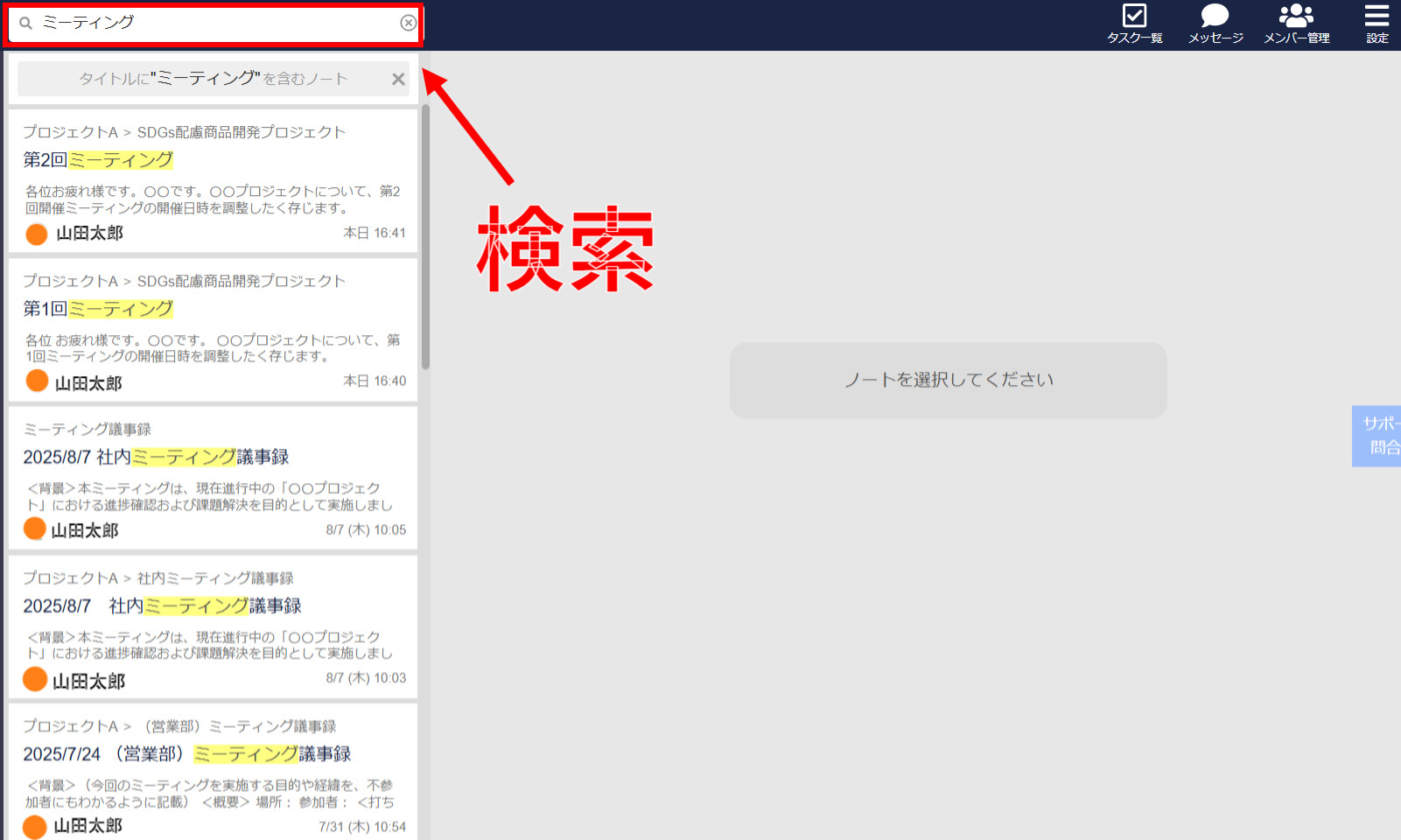
Task: Click avatar on the 7/31 note
Action: [35, 827]
